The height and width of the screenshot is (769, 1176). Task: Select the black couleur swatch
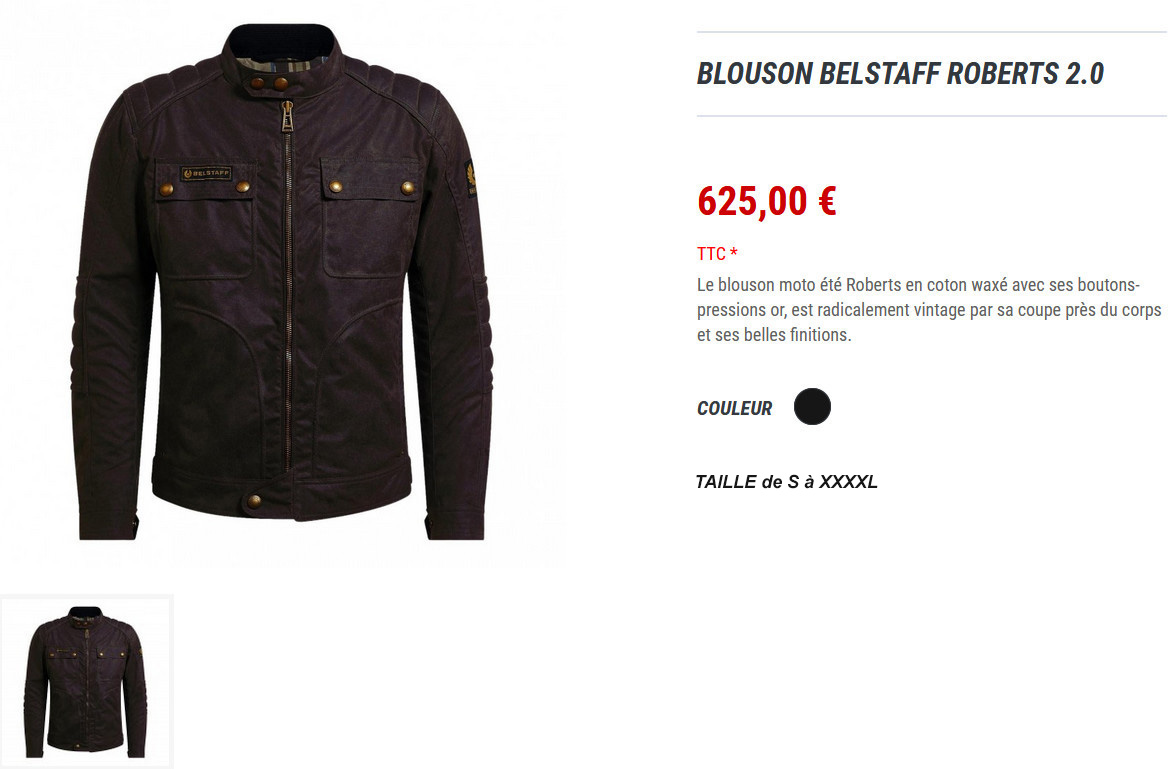coord(812,407)
